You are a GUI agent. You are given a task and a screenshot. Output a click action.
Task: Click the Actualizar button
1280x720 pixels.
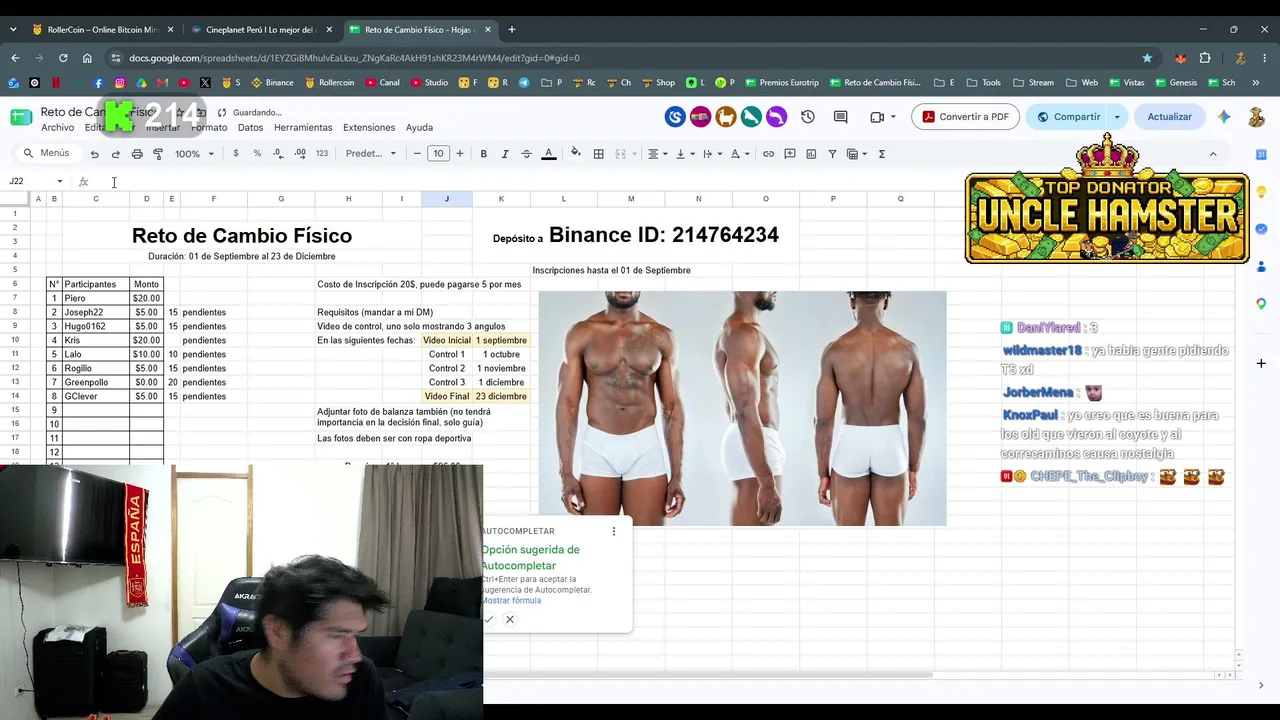pos(1169,117)
